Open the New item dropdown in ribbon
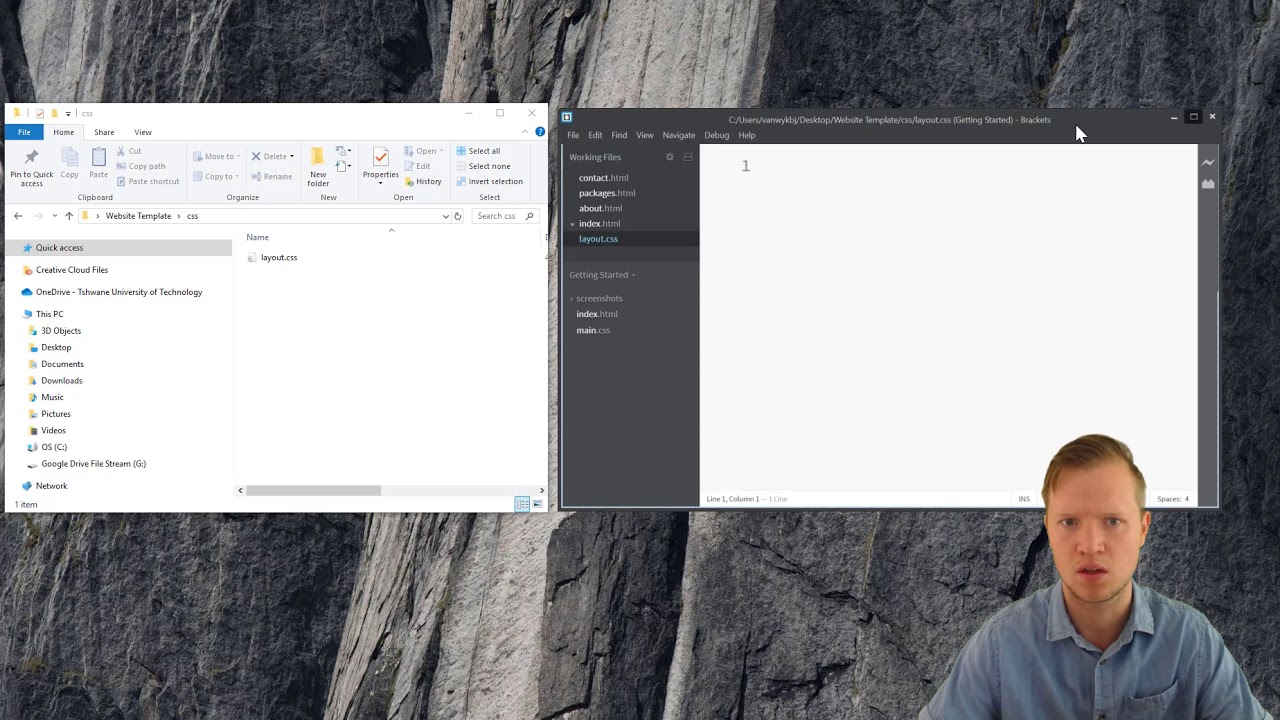This screenshot has width=1280, height=720. 343,151
